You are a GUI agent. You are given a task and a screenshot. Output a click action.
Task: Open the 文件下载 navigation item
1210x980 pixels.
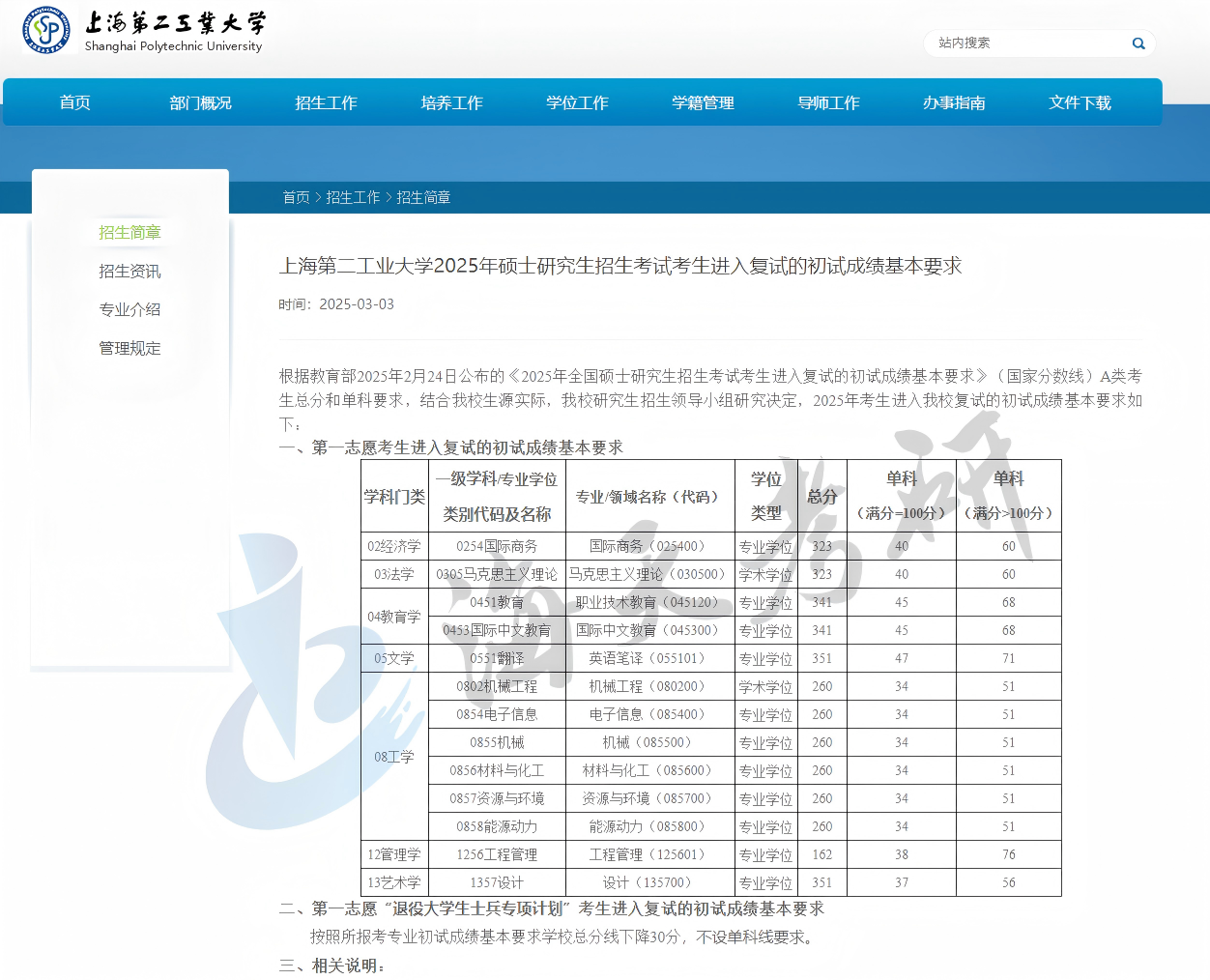click(x=1080, y=102)
